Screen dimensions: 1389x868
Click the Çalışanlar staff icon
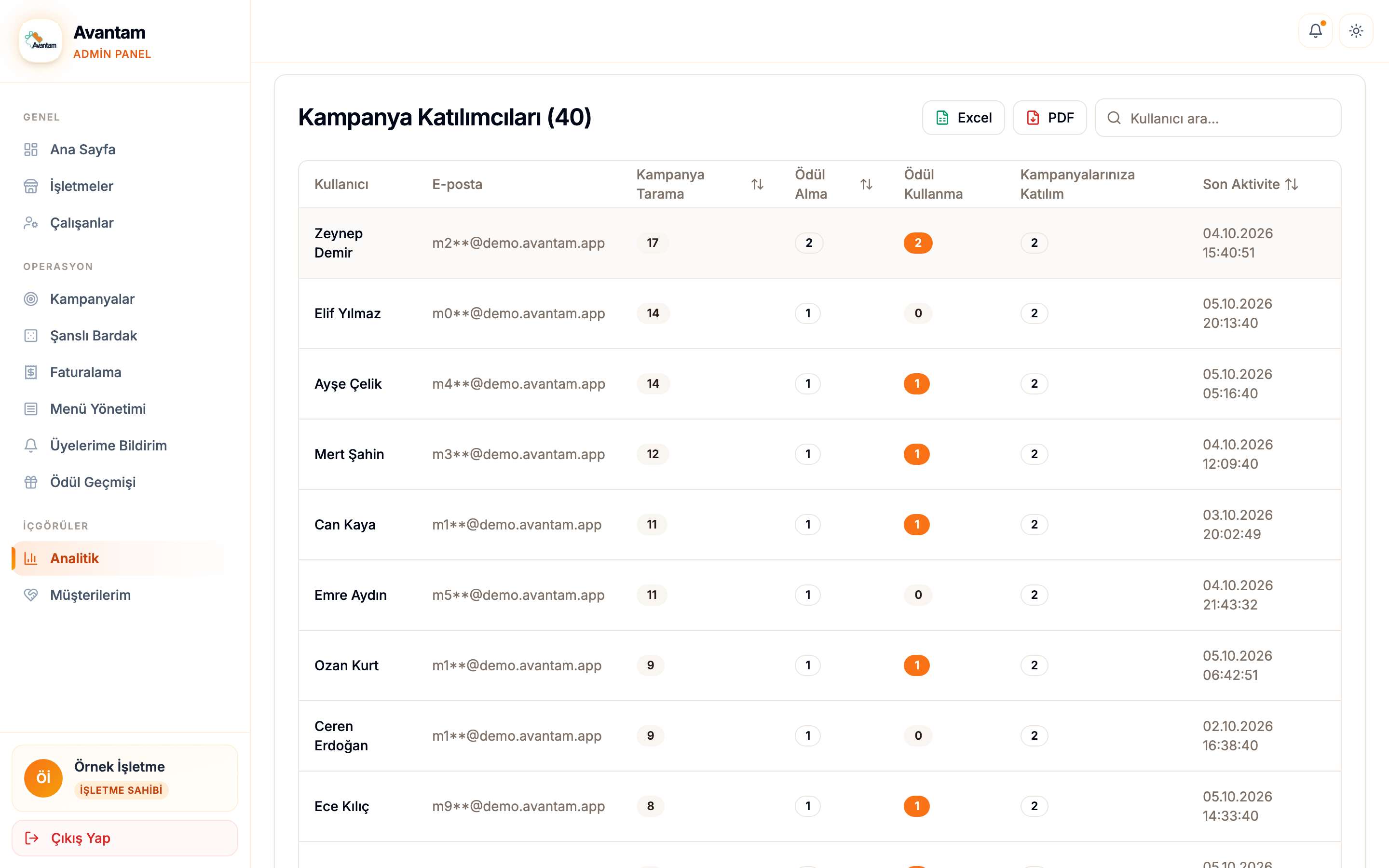click(31, 223)
